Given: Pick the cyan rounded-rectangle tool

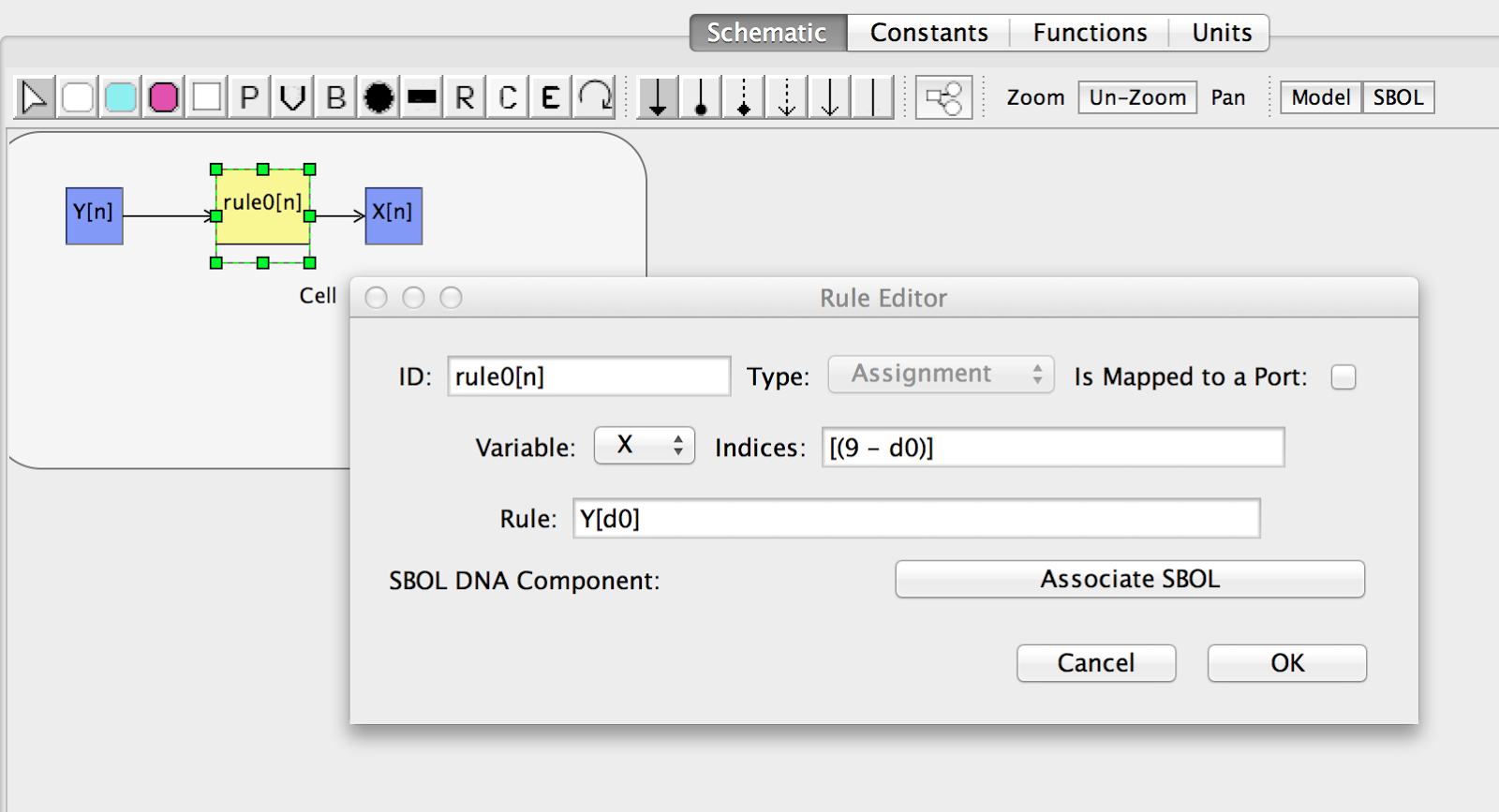Looking at the screenshot, I should tap(121, 97).
